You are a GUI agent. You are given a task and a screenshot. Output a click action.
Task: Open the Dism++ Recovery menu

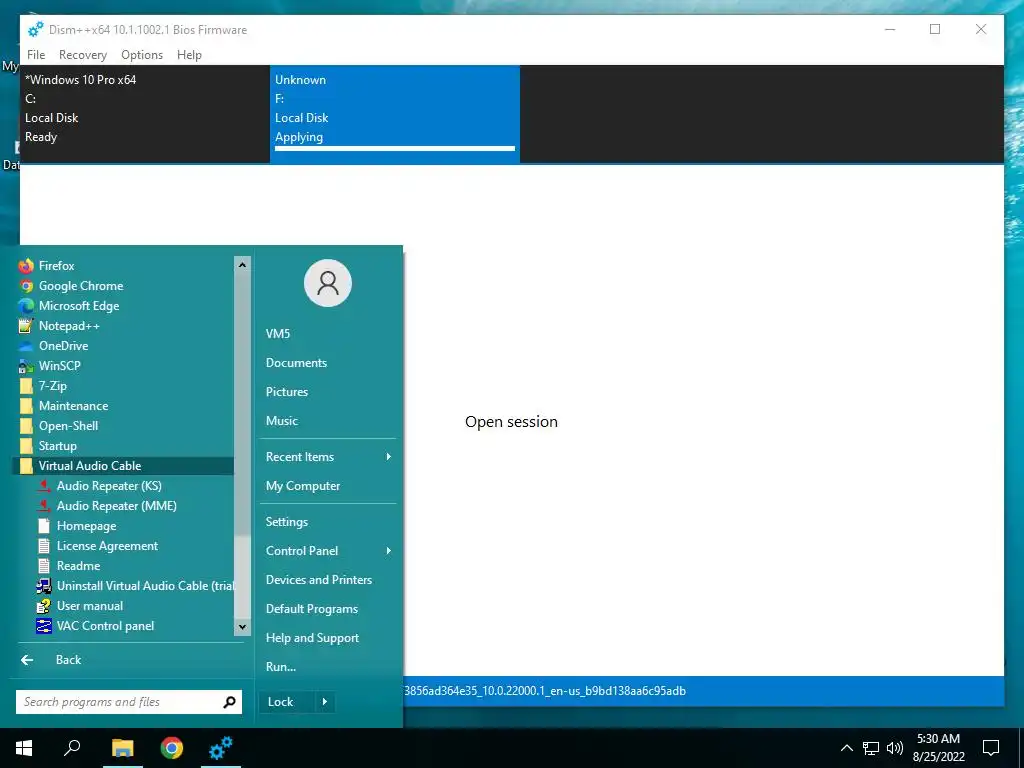[x=83, y=55]
